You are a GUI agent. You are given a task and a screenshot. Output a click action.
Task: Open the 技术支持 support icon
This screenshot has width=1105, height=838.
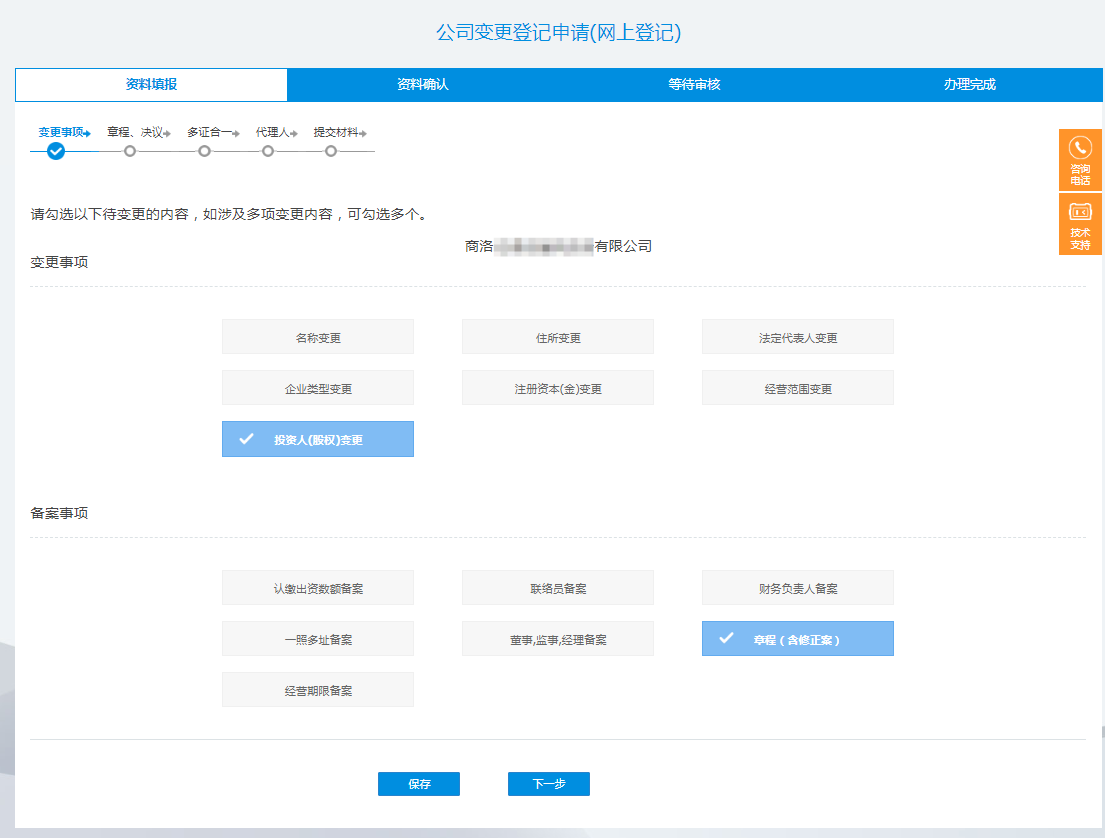1080,212
